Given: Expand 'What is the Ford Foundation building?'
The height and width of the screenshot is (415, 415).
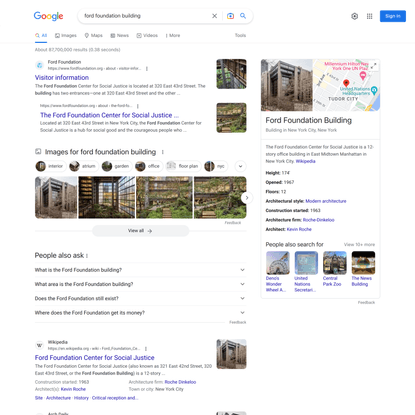Looking at the screenshot, I should [x=140, y=270].
